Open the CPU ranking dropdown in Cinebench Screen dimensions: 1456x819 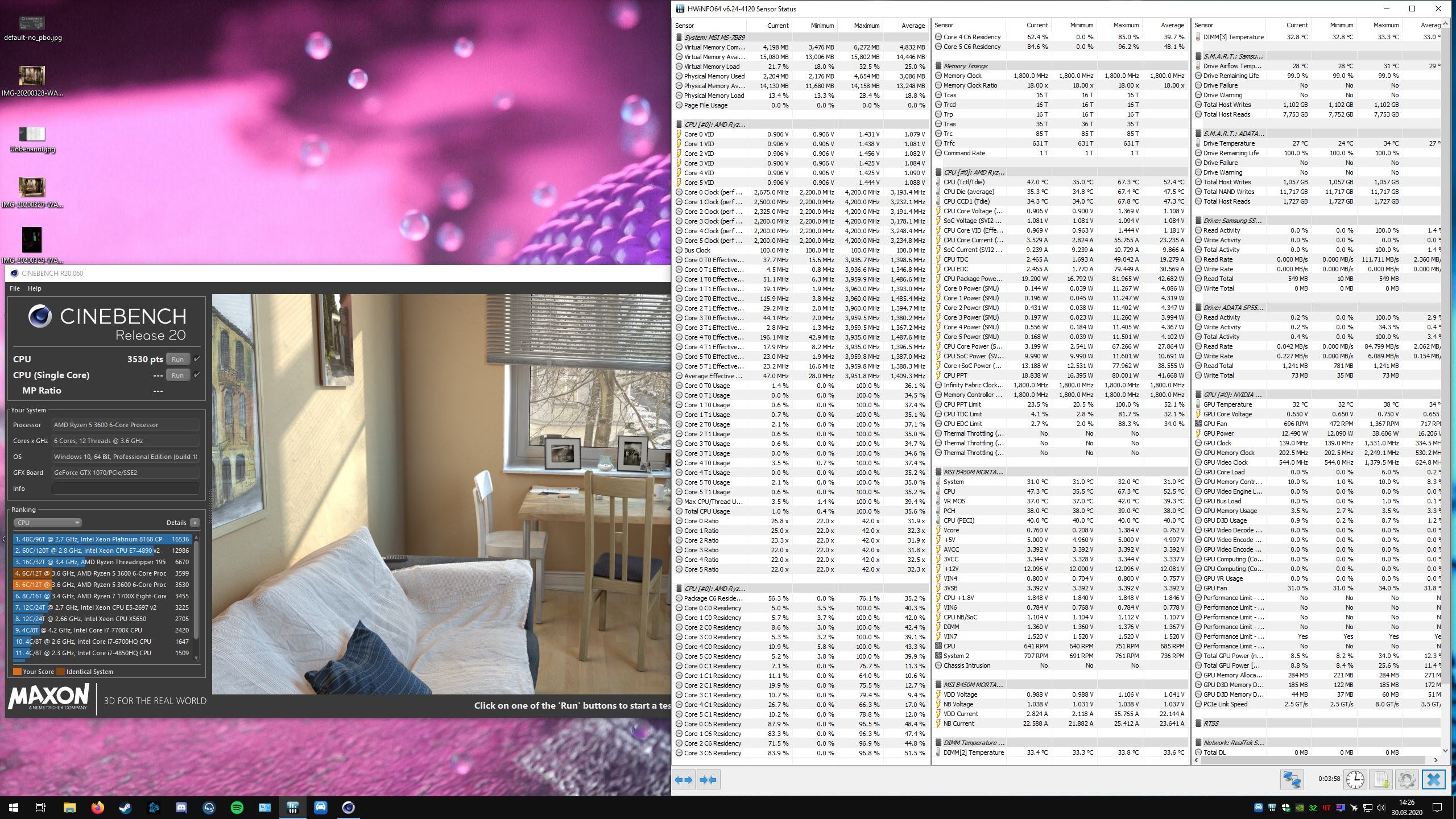pyautogui.click(x=48, y=522)
